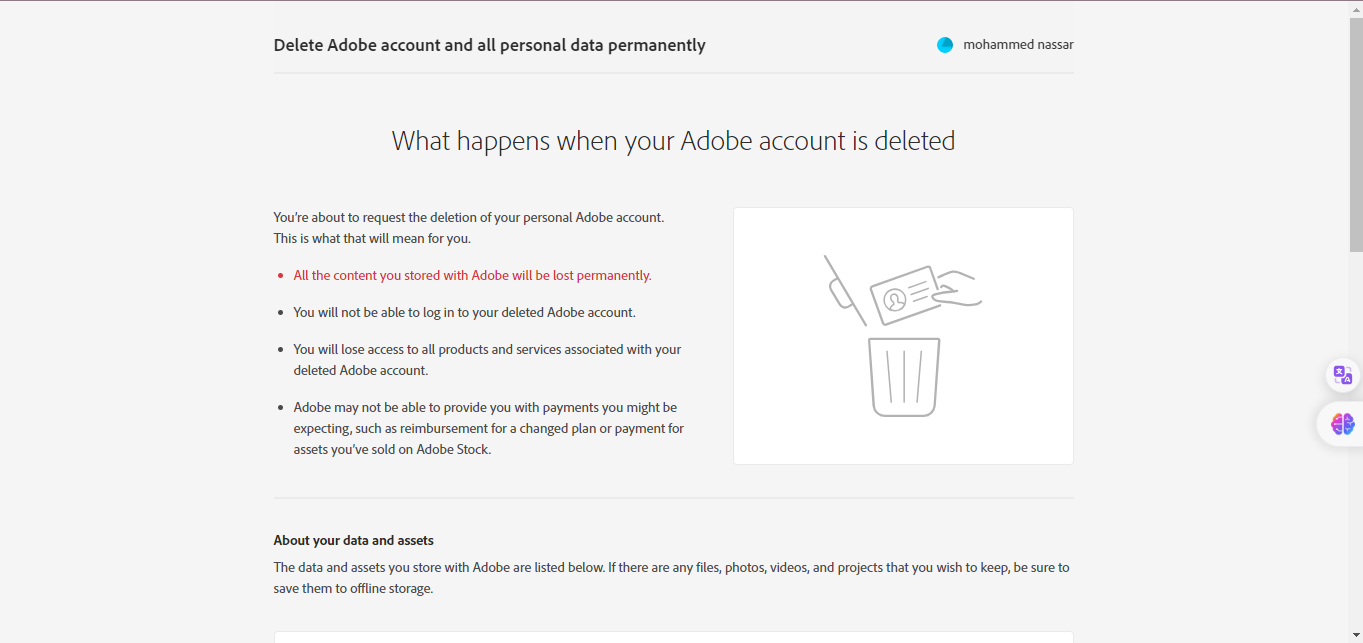Click the white illustration card panel
1363x643 pixels.
coord(903,336)
